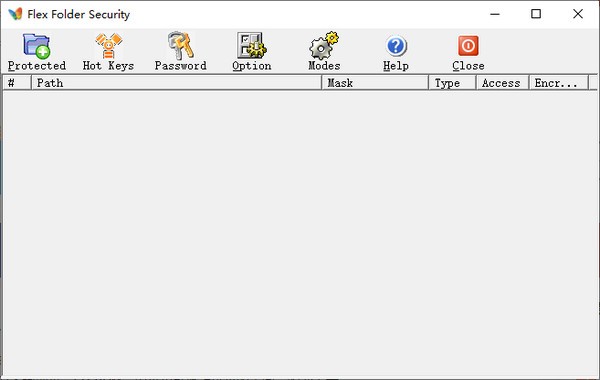Open the Help button

pos(396,52)
